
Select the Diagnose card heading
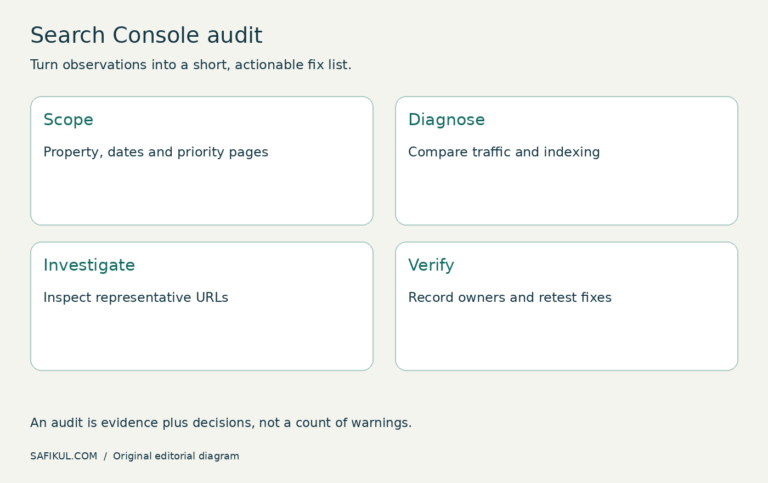(x=446, y=120)
